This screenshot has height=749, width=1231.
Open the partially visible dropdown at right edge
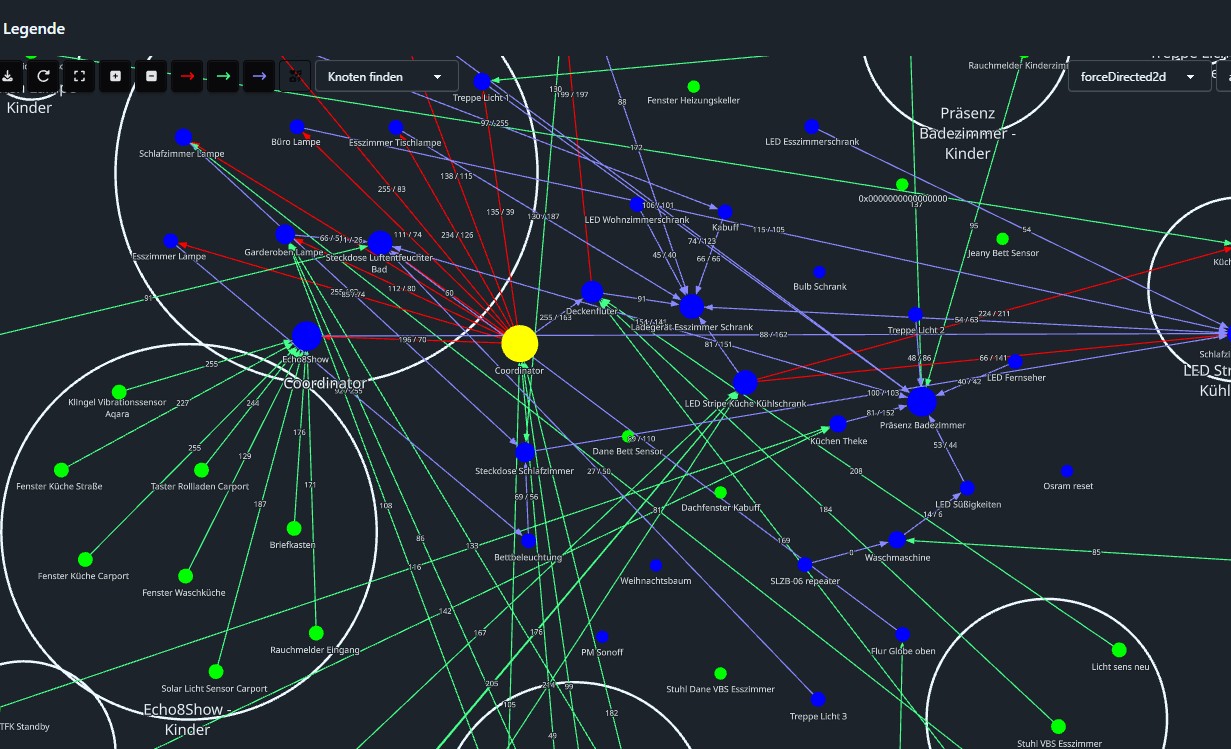(1223, 76)
